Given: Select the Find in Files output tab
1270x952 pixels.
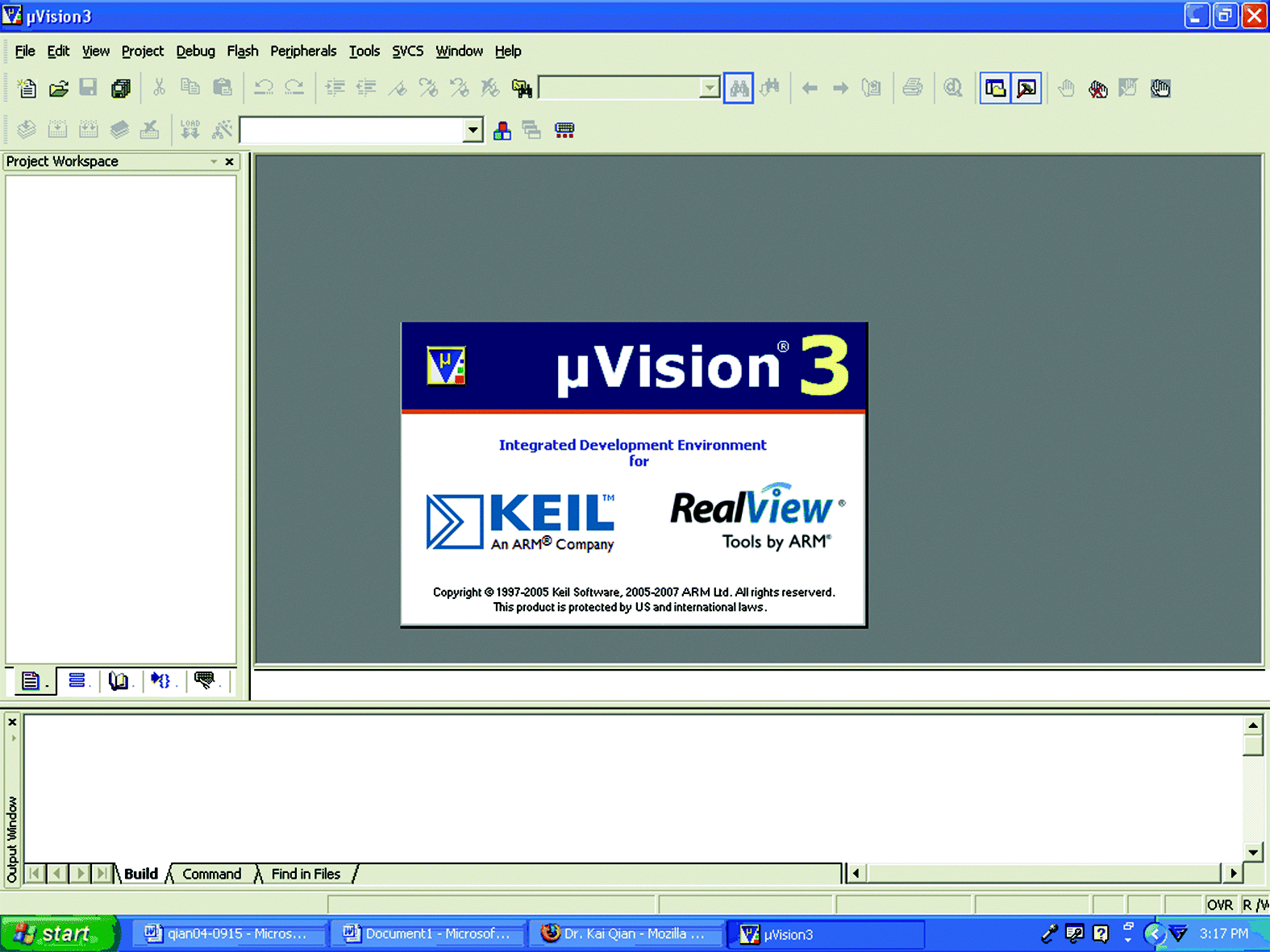Looking at the screenshot, I should pos(306,874).
